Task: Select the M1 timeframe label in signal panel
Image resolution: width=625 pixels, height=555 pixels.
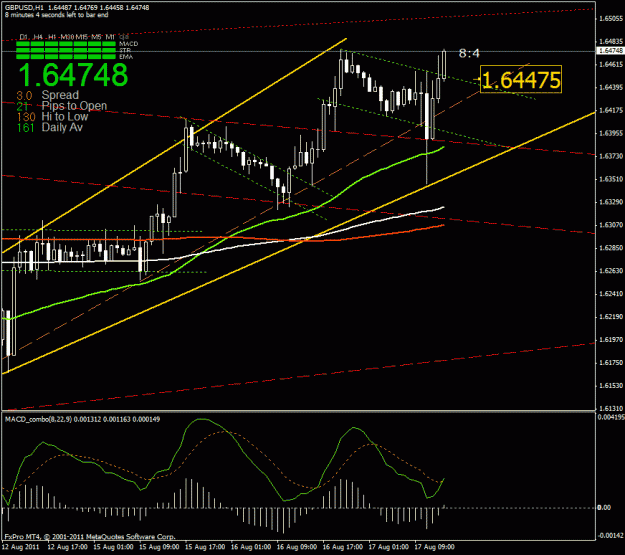Action: 110,37
